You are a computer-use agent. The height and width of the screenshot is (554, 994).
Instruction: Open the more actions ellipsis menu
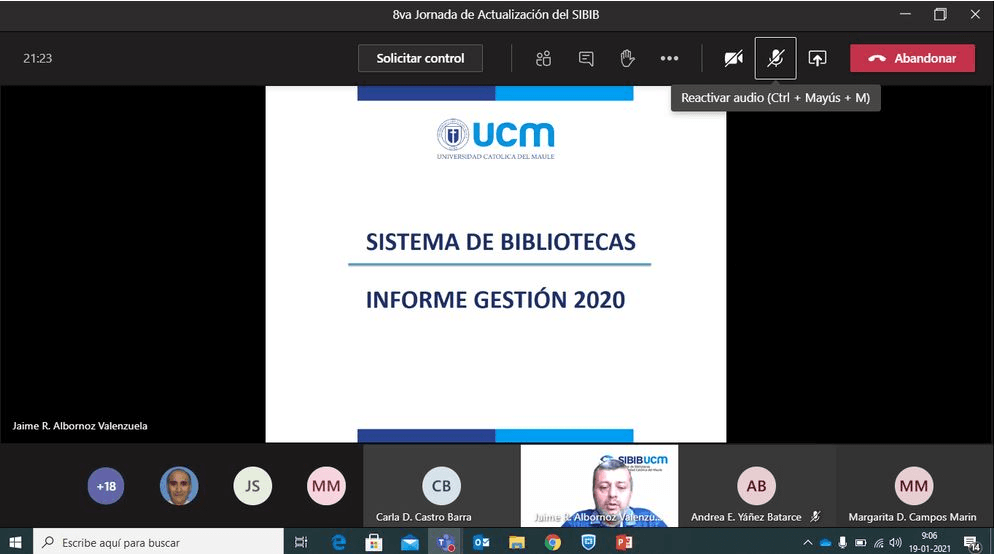(669, 58)
